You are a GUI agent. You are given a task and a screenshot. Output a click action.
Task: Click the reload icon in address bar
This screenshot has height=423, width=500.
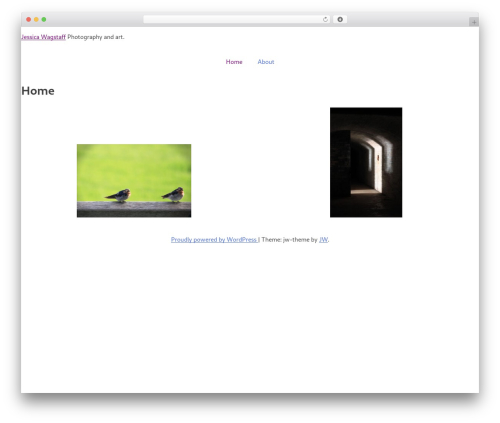click(325, 19)
